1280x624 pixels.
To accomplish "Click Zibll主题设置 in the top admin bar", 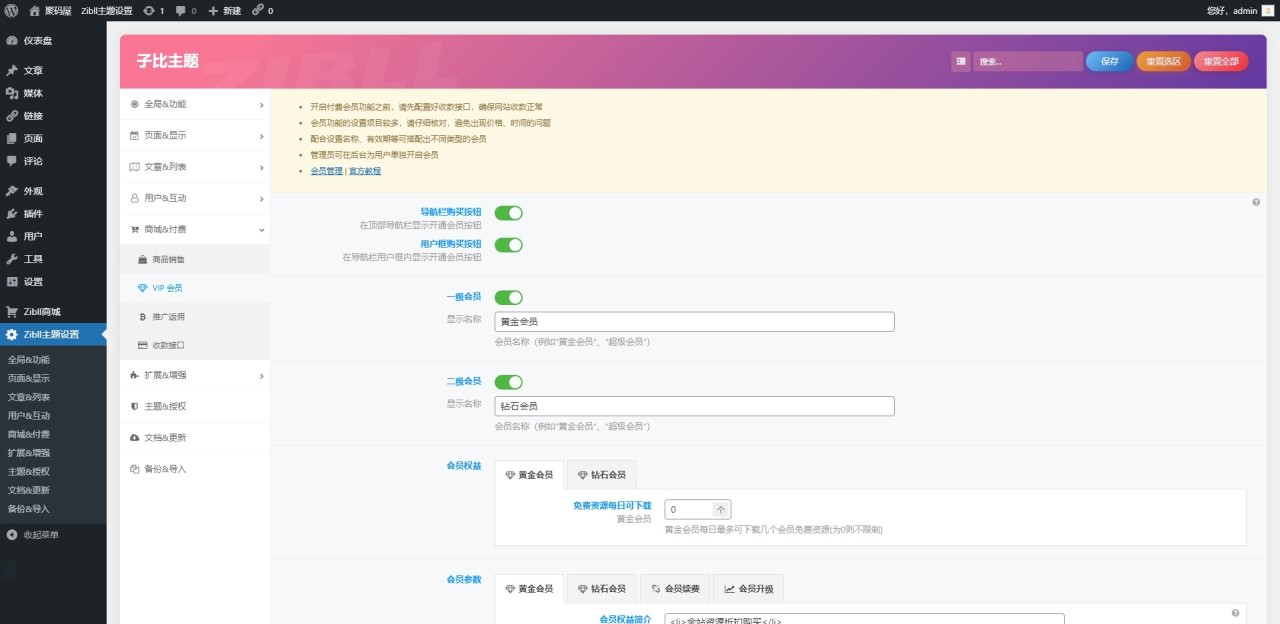I will click(106, 10).
